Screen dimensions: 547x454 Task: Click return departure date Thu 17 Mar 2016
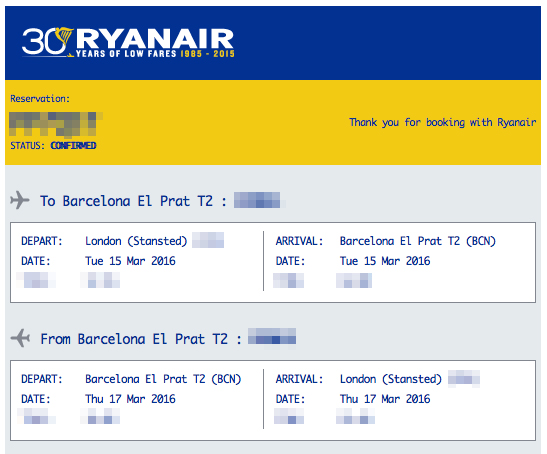130,399
